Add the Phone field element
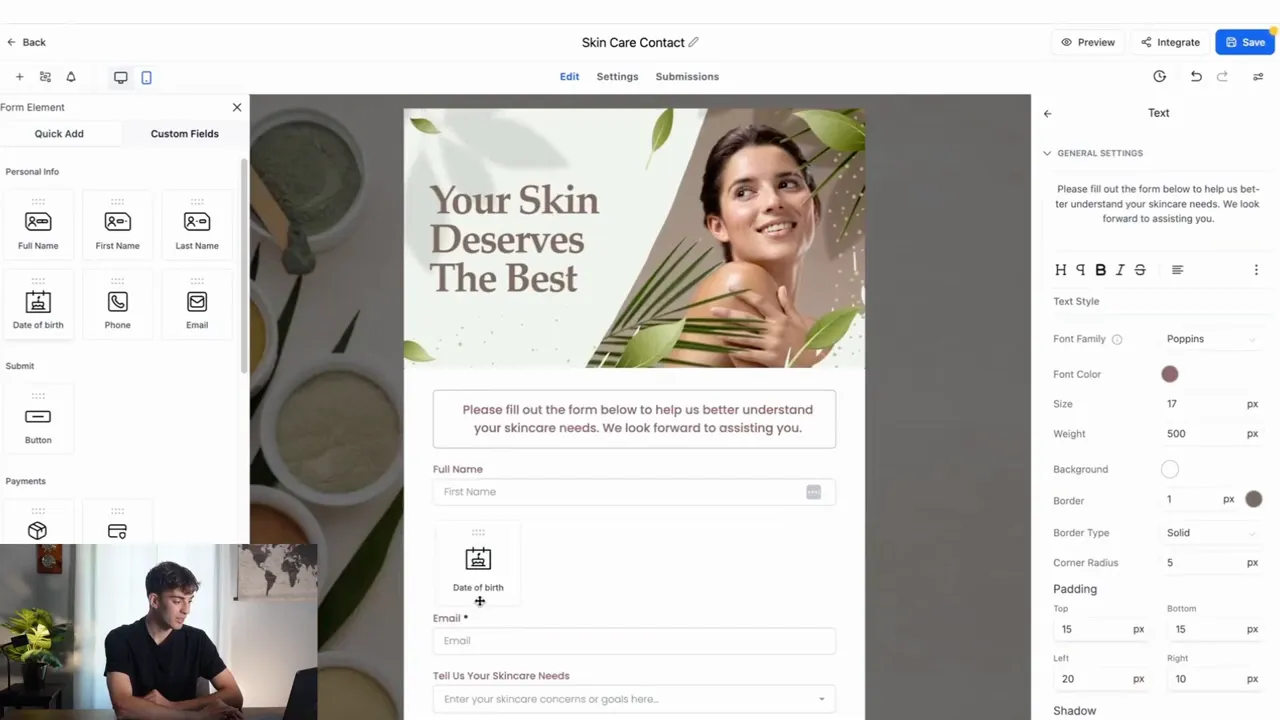The width and height of the screenshot is (1280, 720). (x=117, y=306)
